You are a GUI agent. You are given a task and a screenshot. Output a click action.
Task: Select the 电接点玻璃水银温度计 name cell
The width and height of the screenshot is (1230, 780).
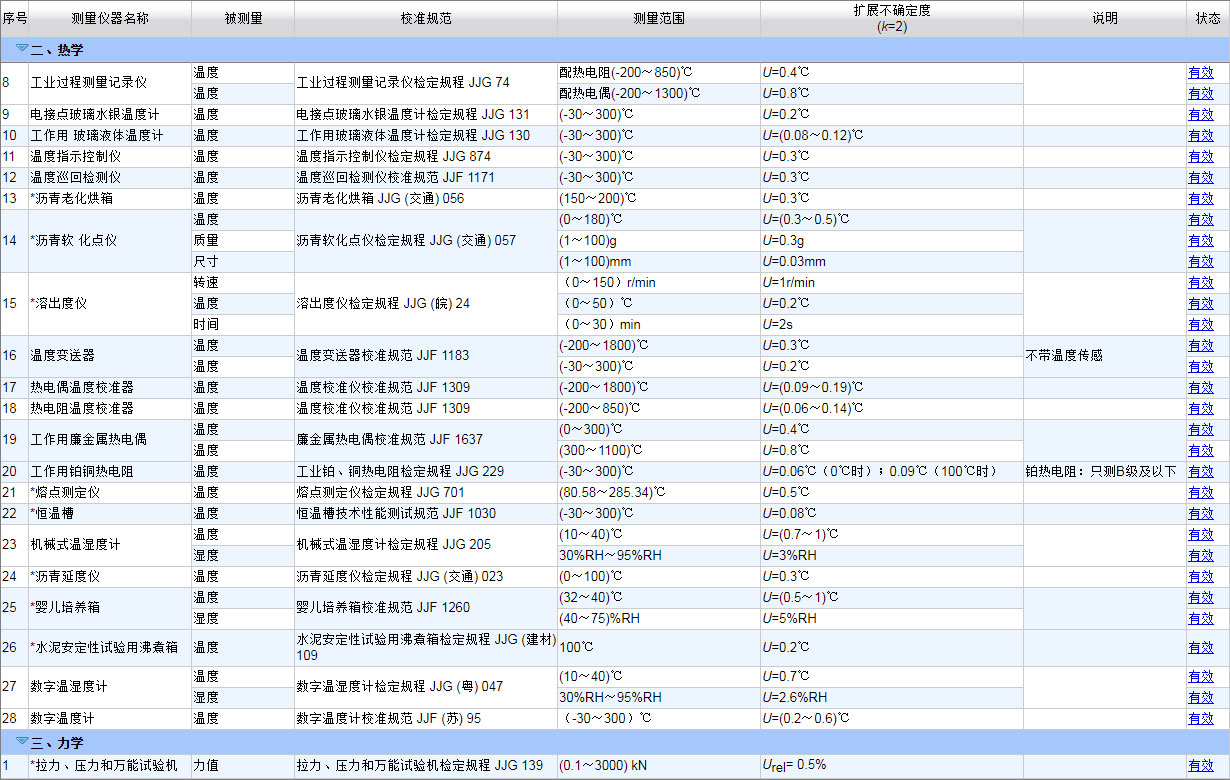[x=110, y=114]
